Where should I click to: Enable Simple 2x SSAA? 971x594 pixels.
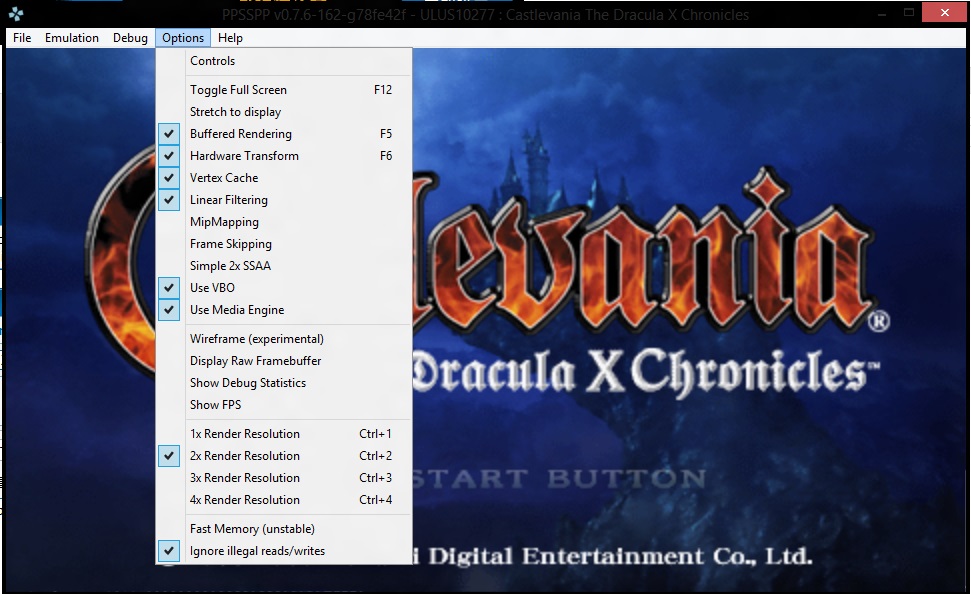(284, 266)
